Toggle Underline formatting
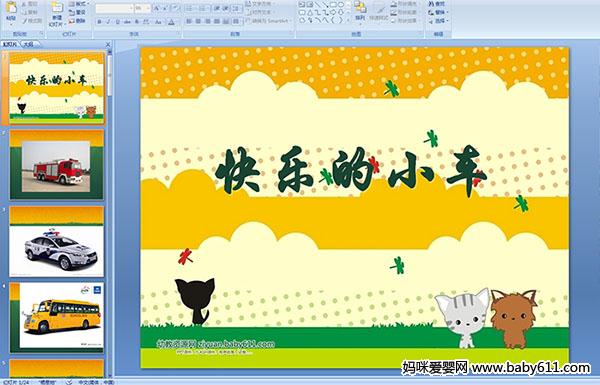The image size is (600, 385). pyautogui.click(x=117, y=22)
